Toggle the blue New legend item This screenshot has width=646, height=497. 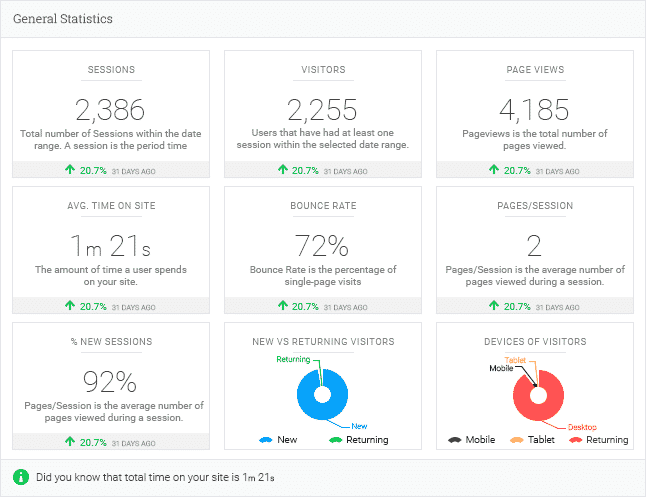point(278,440)
